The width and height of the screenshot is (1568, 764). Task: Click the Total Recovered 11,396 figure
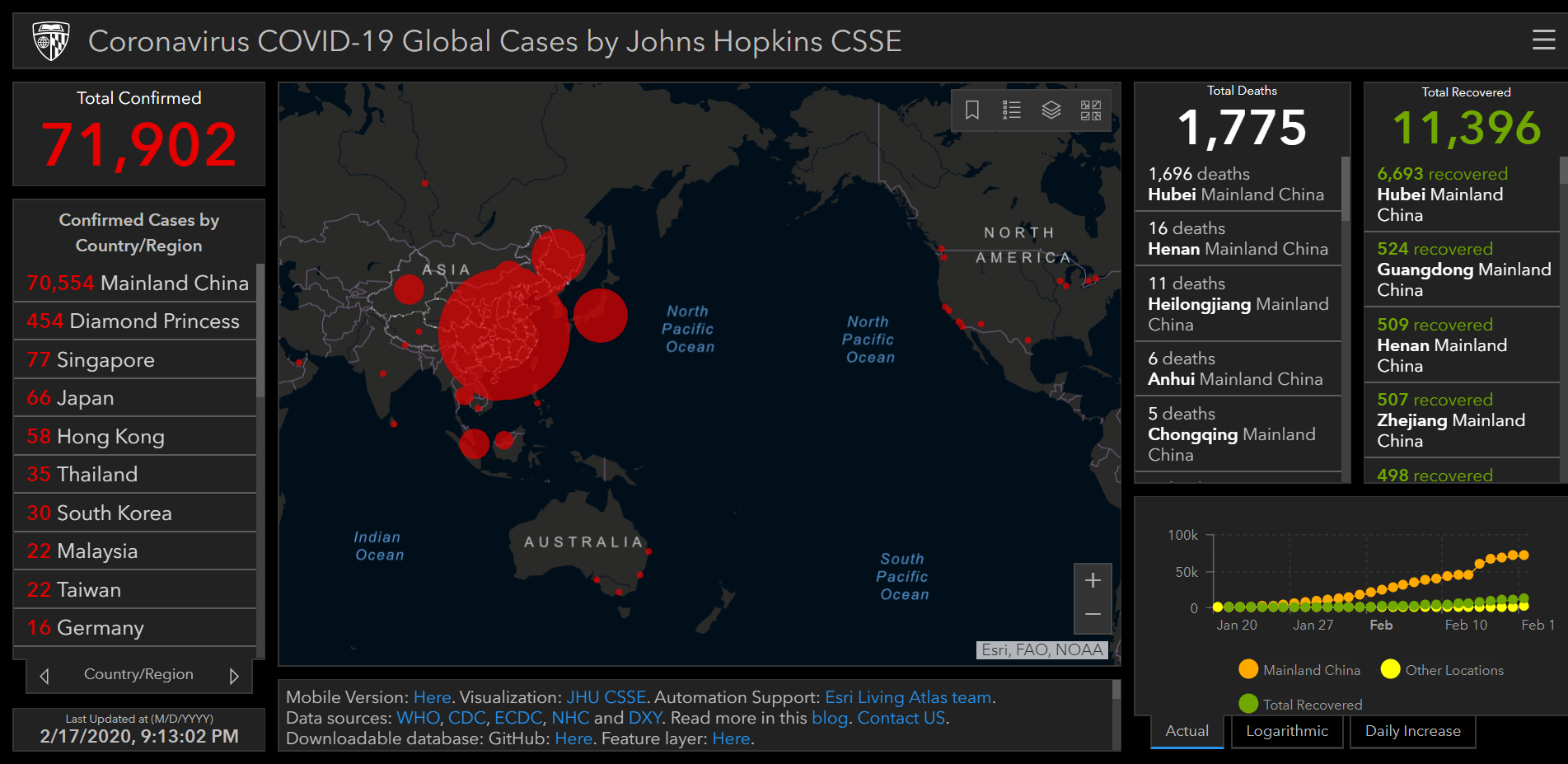click(x=1467, y=128)
